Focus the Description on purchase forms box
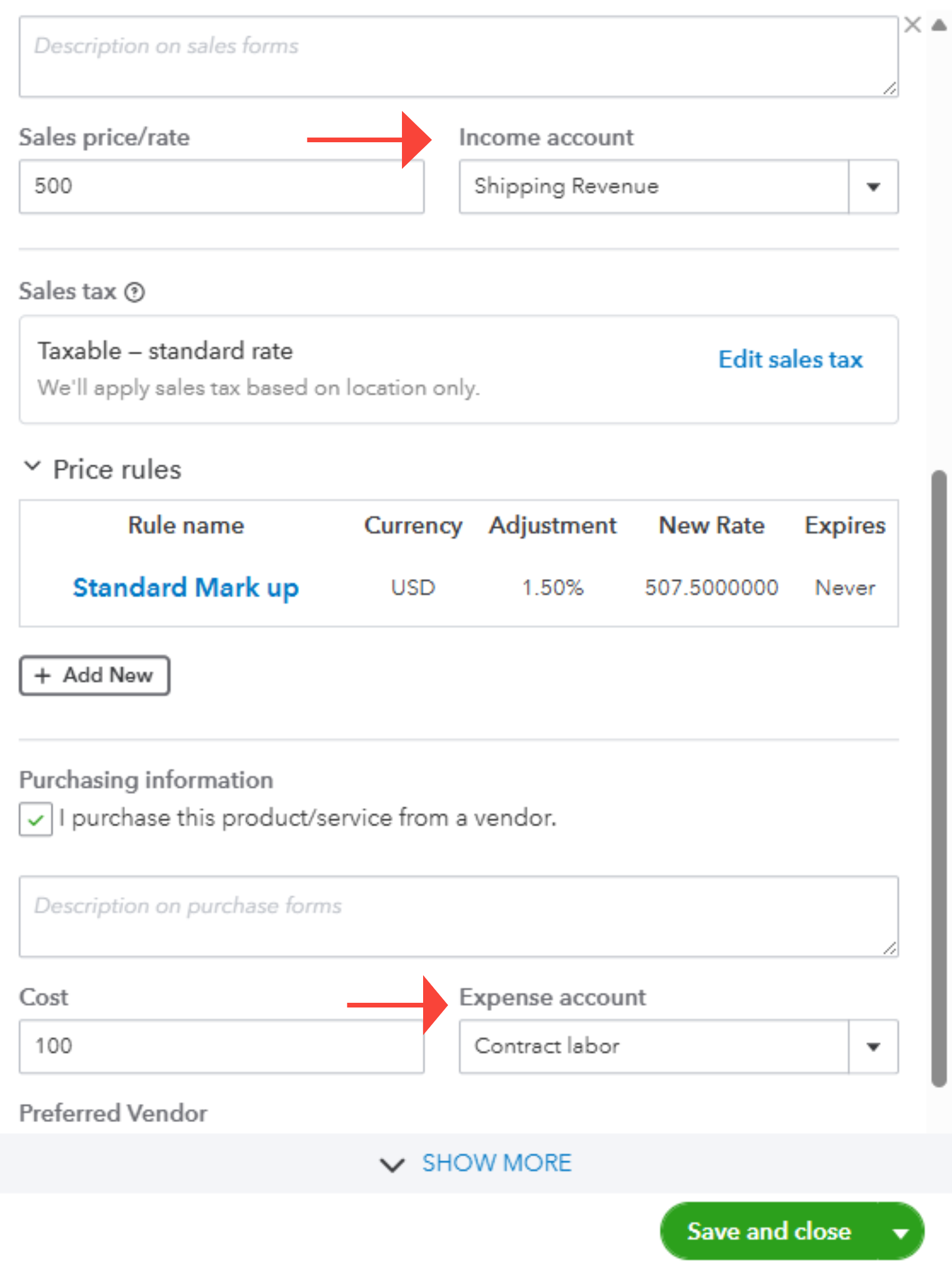The image size is (952, 1272). [x=458, y=917]
